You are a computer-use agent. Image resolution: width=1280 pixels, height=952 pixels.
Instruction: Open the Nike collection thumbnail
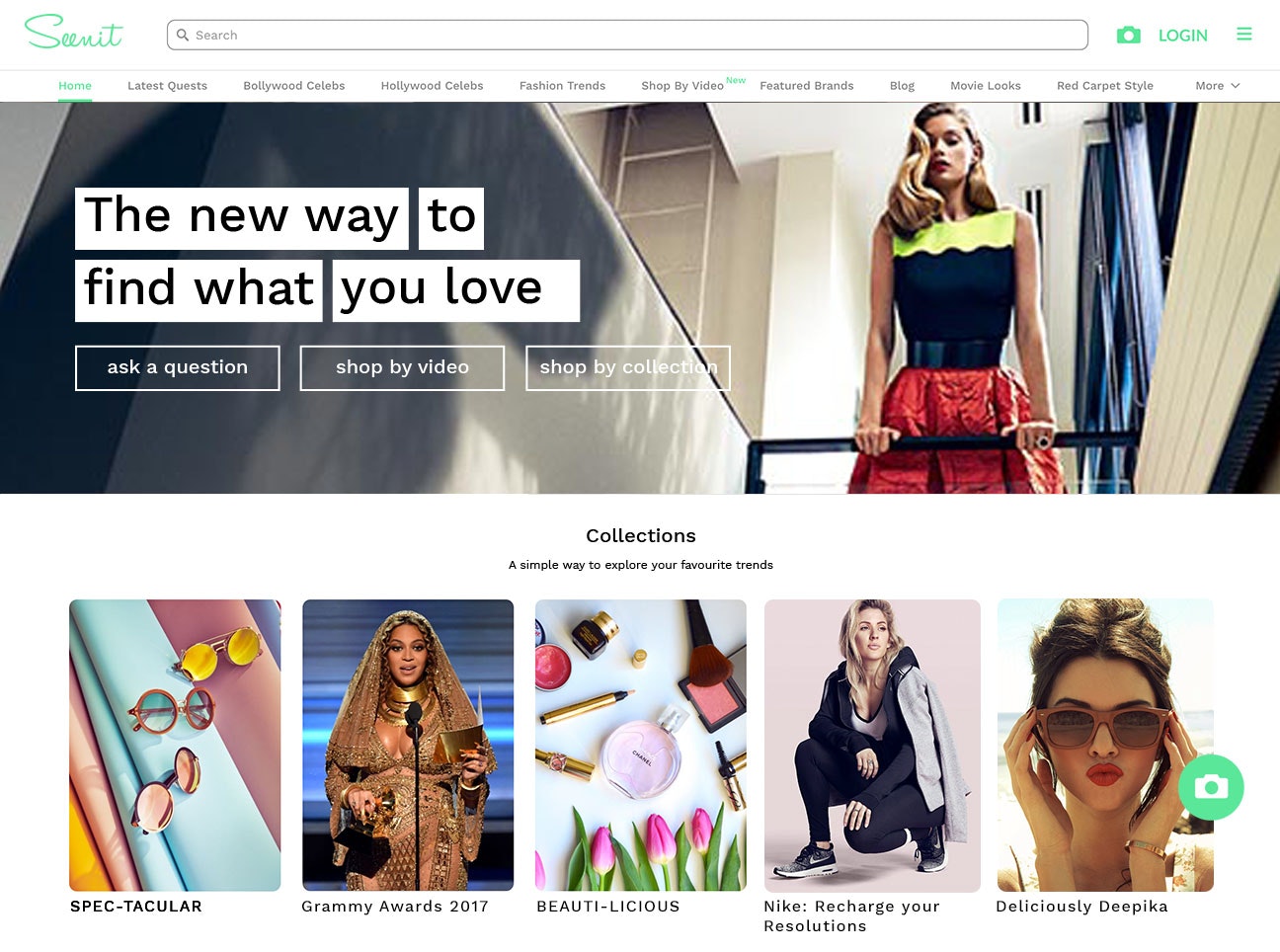click(872, 746)
